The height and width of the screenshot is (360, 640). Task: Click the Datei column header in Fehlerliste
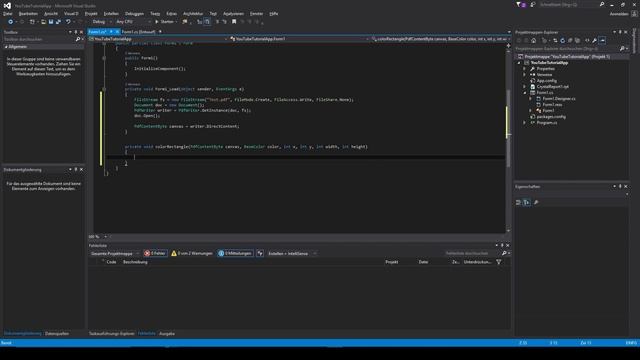[x=423, y=262]
